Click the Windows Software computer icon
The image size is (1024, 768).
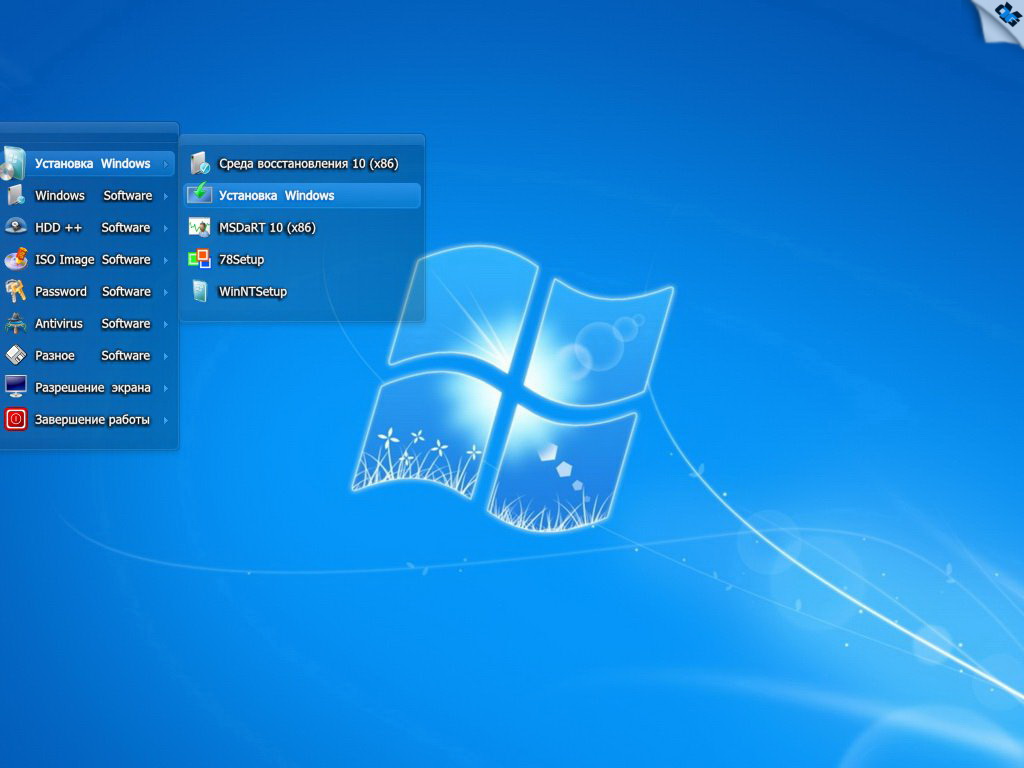[16, 195]
